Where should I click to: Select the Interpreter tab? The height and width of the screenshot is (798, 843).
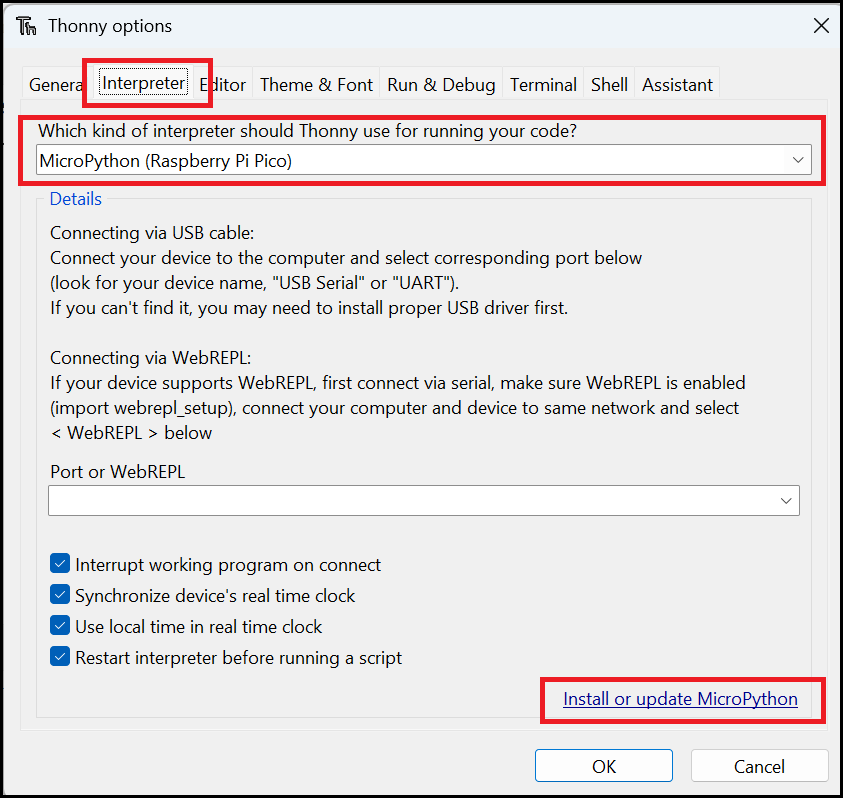point(144,83)
